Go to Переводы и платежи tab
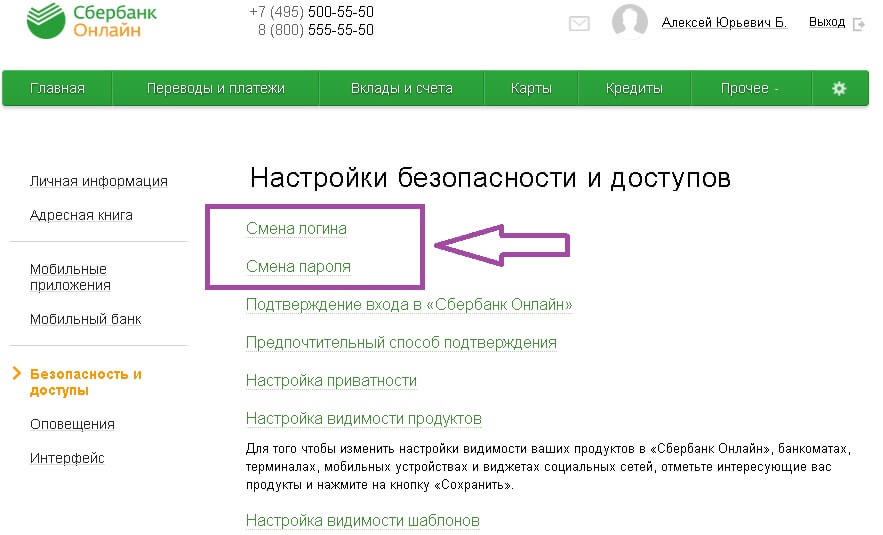The height and width of the screenshot is (535, 883). tap(216, 88)
